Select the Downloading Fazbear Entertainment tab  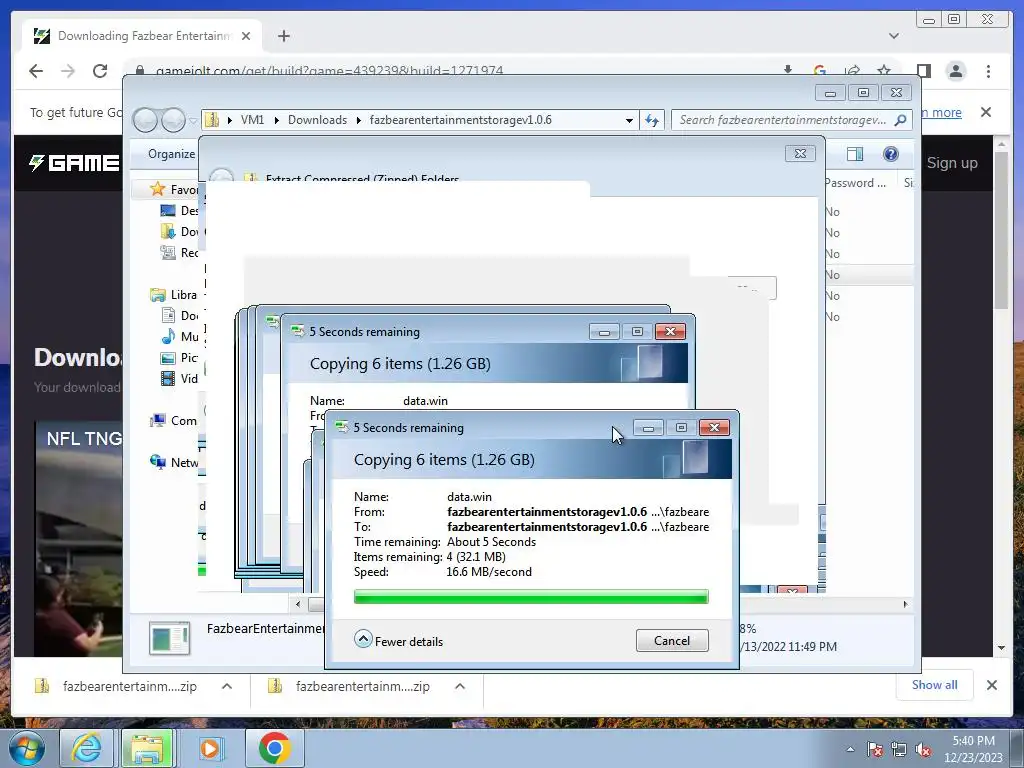(142, 36)
